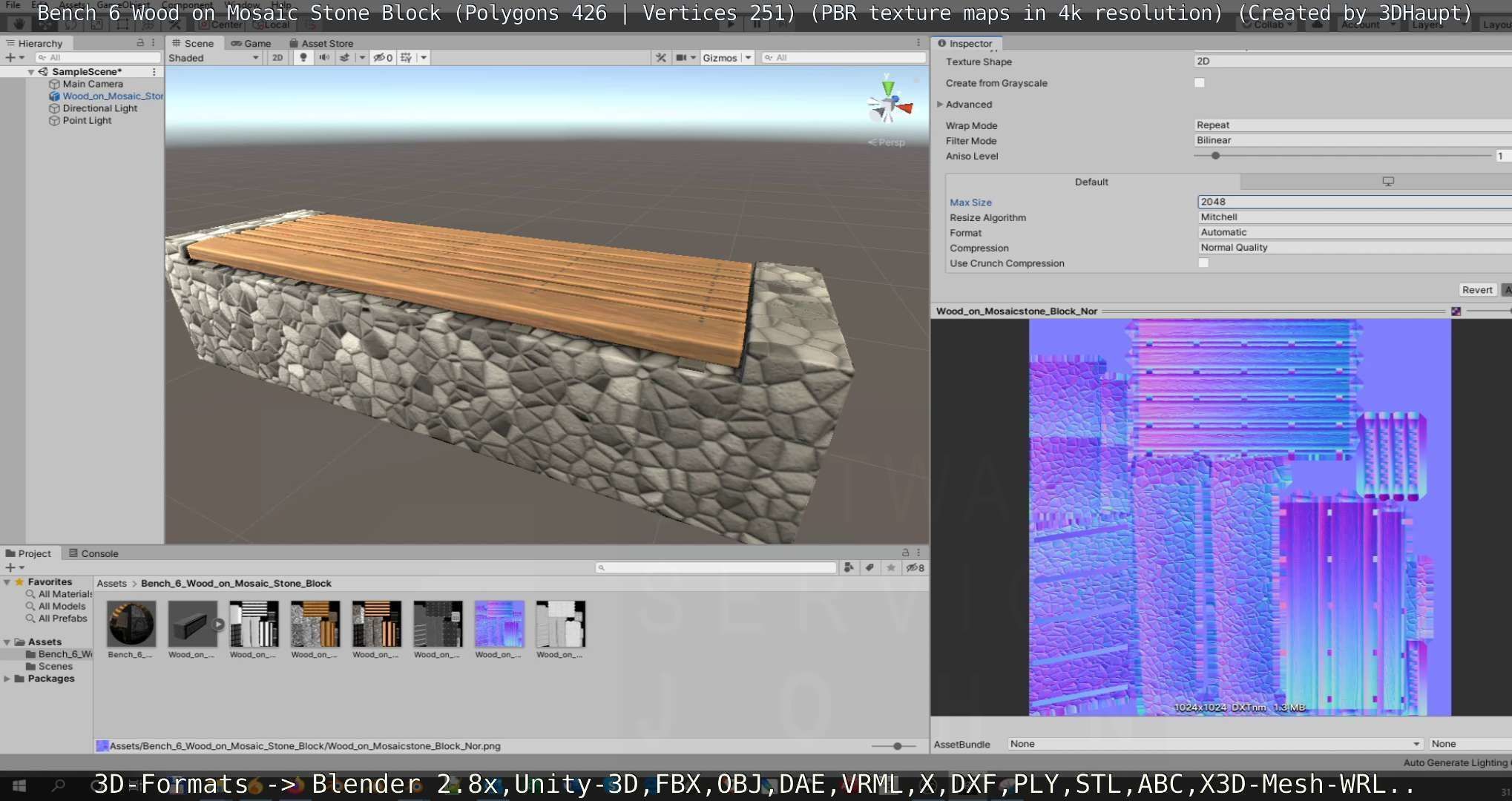
Task: Open scene camera settings icon
Action: click(x=681, y=57)
